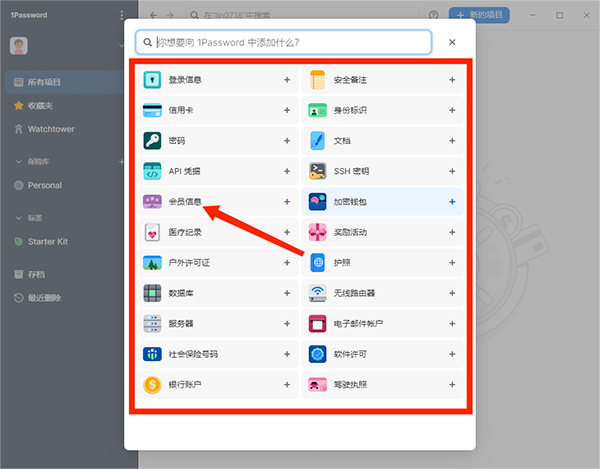This screenshot has height=469, width=600.
Task: Add a 驾驶执照 item with plus
Action: [452, 384]
